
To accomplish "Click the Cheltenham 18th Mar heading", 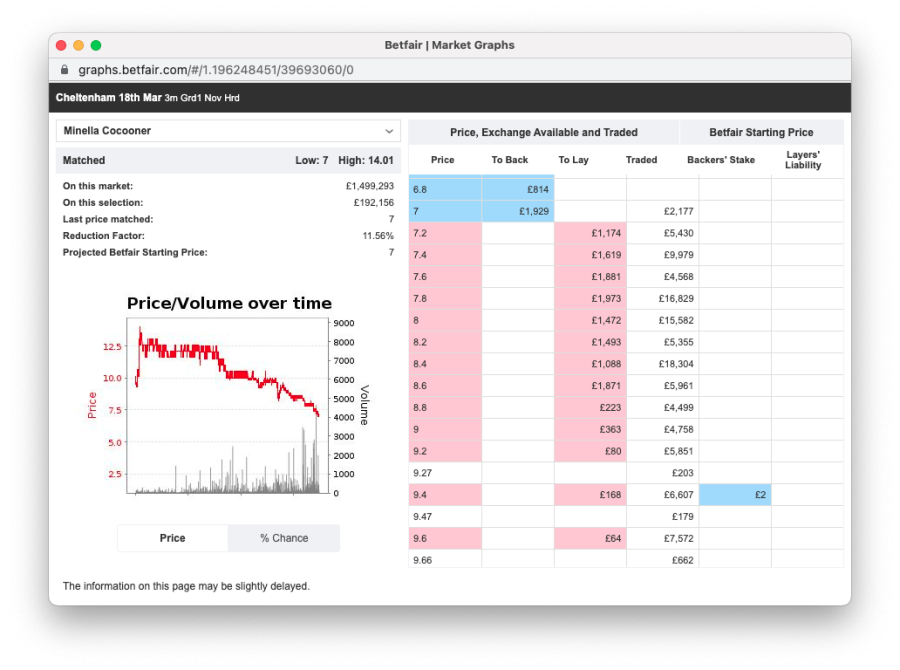I will click(x=108, y=98).
